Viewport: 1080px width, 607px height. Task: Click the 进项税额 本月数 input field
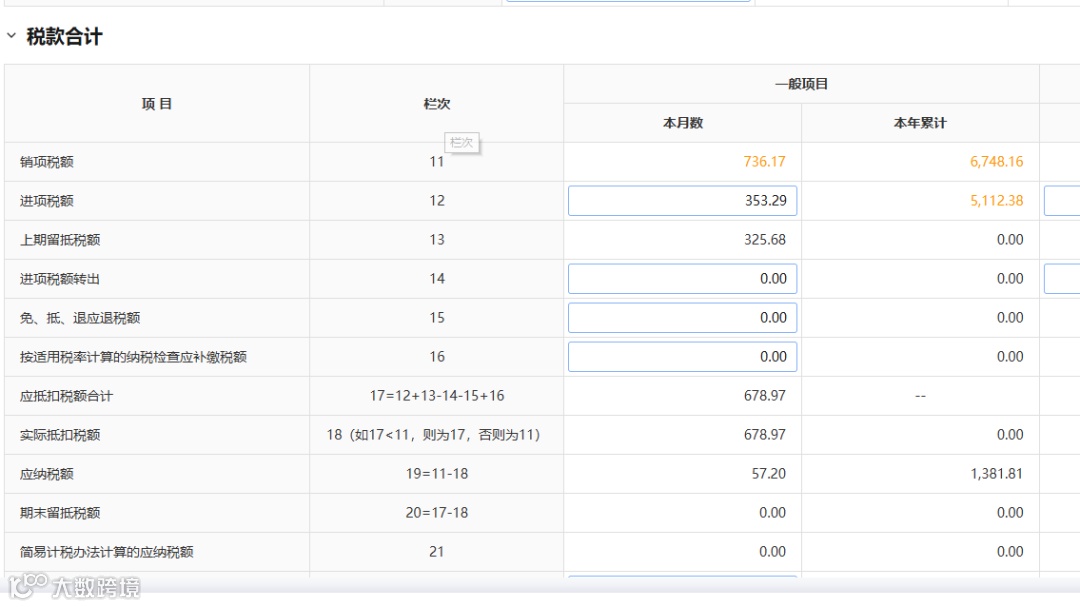pos(682,201)
